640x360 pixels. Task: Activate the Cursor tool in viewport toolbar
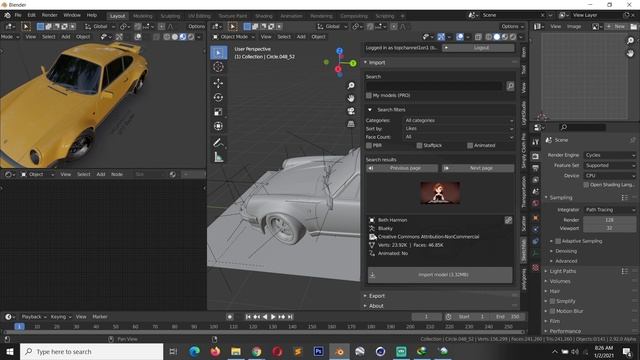tap(218, 67)
